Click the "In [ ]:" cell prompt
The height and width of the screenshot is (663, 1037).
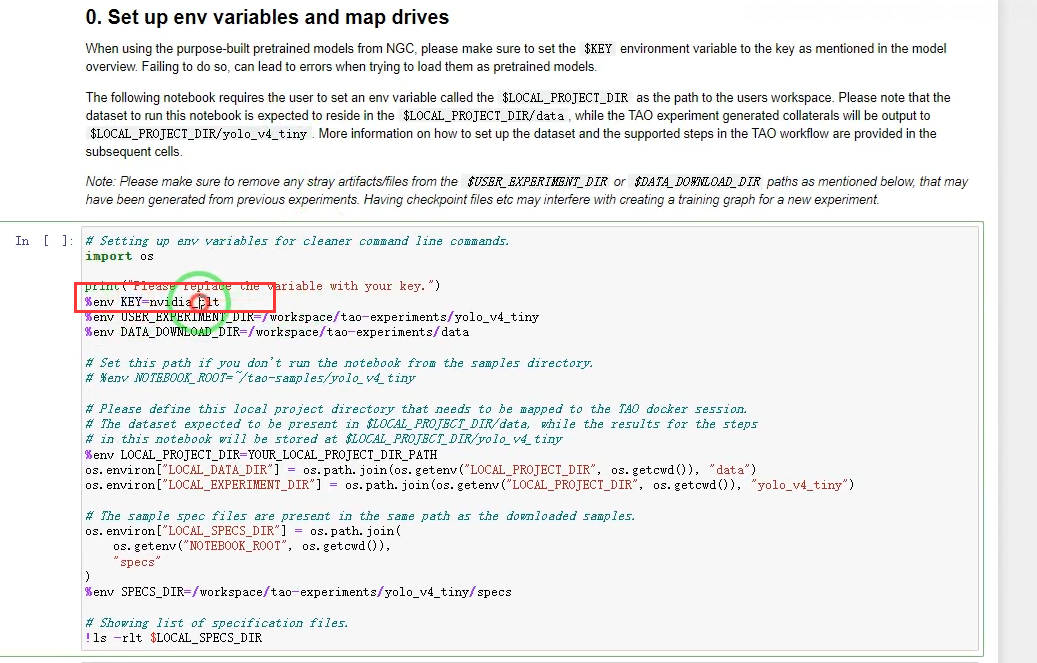tap(44, 241)
